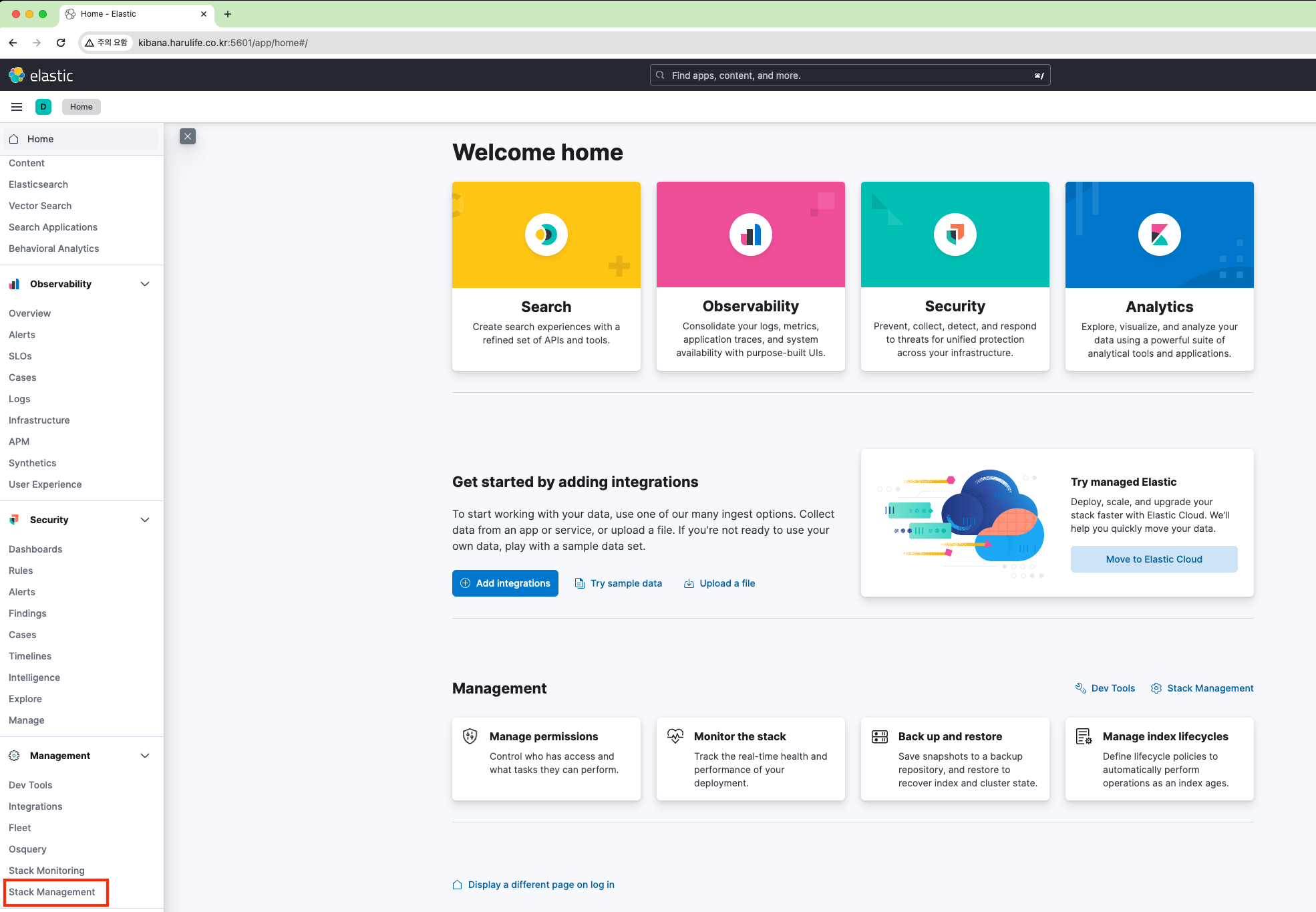Open Elasticsearch in sidebar navigation
1316x912 pixels.
click(38, 184)
